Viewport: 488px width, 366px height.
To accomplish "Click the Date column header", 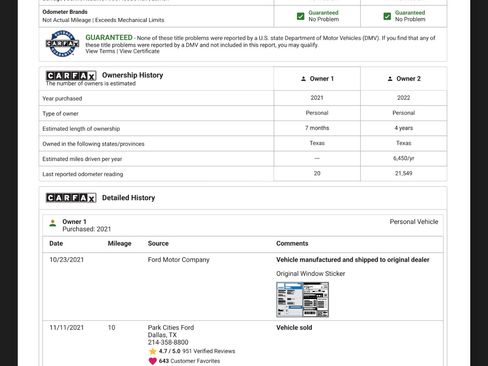I will click(56, 244).
